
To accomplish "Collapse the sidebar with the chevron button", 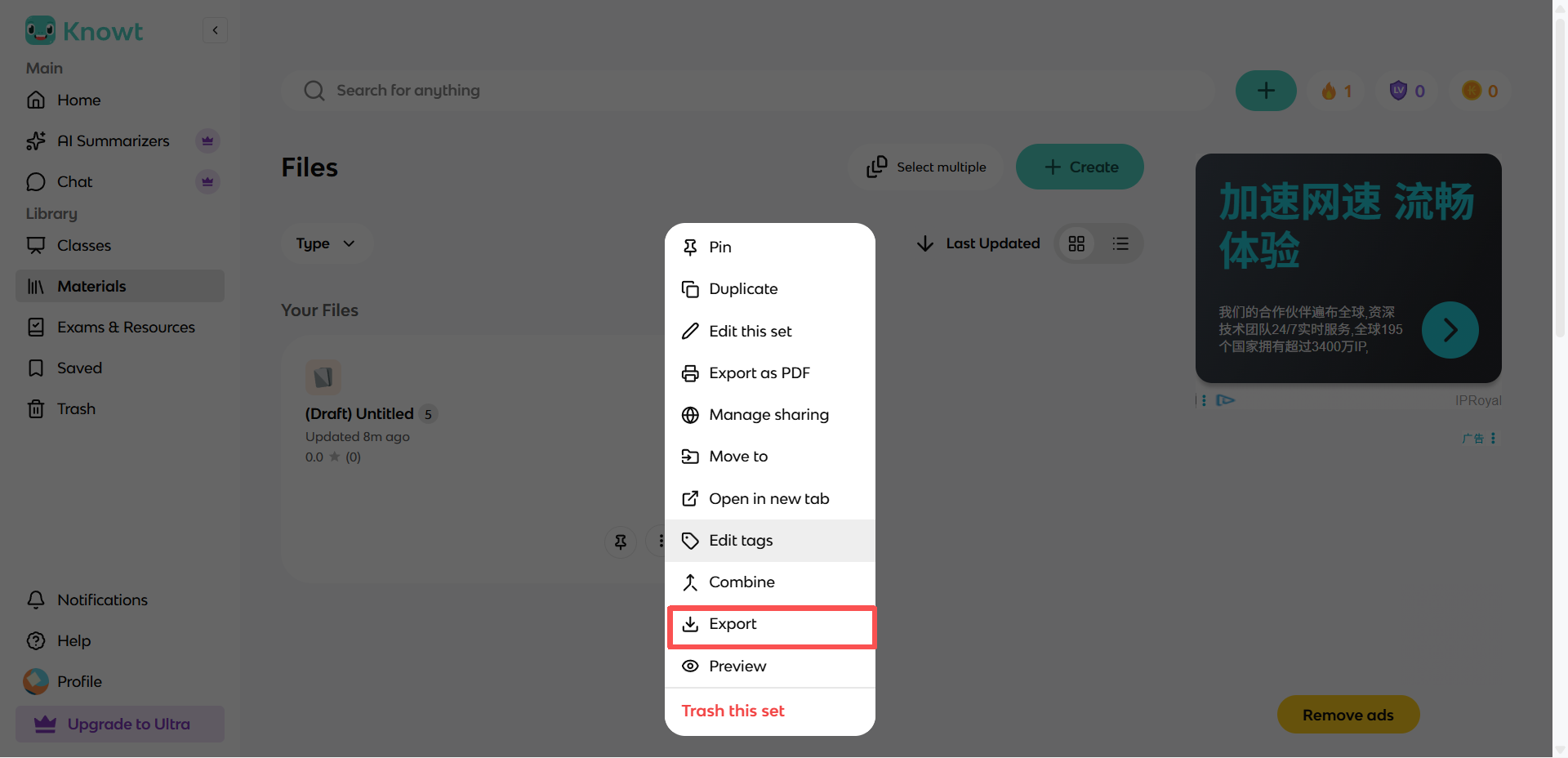I will tap(215, 30).
